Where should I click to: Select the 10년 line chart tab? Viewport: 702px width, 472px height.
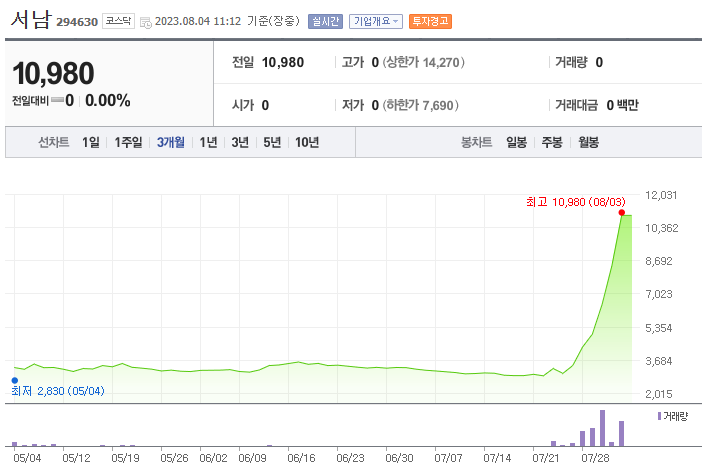[307, 142]
